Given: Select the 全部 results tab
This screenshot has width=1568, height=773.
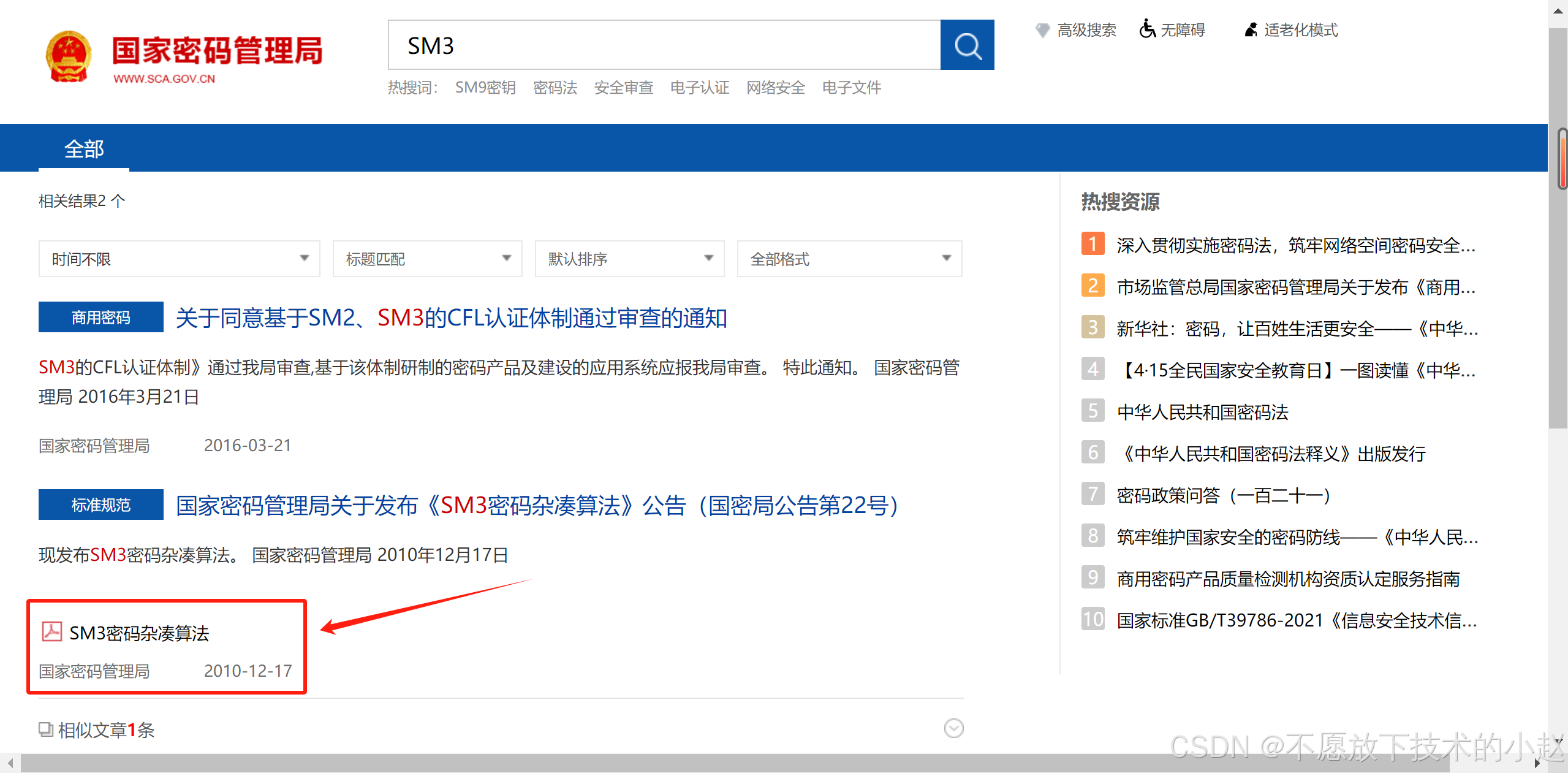Looking at the screenshot, I should pos(84,149).
